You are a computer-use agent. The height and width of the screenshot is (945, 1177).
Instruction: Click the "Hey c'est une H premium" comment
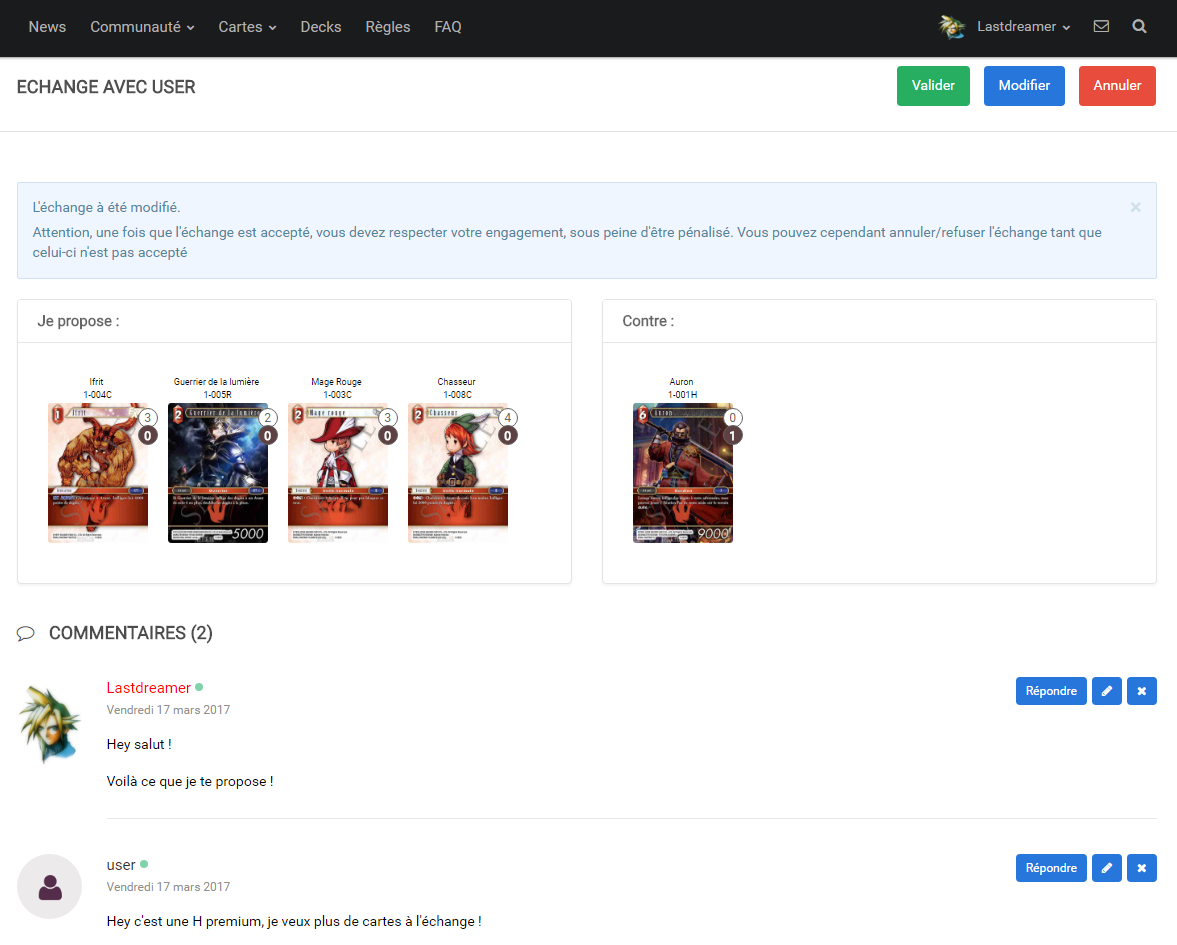point(294,922)
